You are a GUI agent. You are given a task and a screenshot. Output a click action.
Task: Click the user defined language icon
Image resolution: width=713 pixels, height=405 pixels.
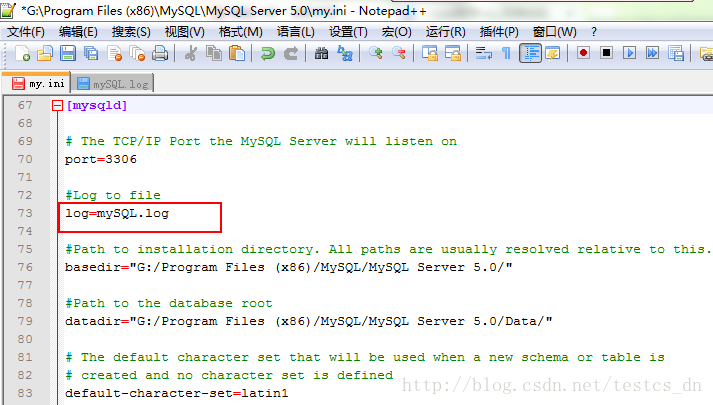click(553, 53)
